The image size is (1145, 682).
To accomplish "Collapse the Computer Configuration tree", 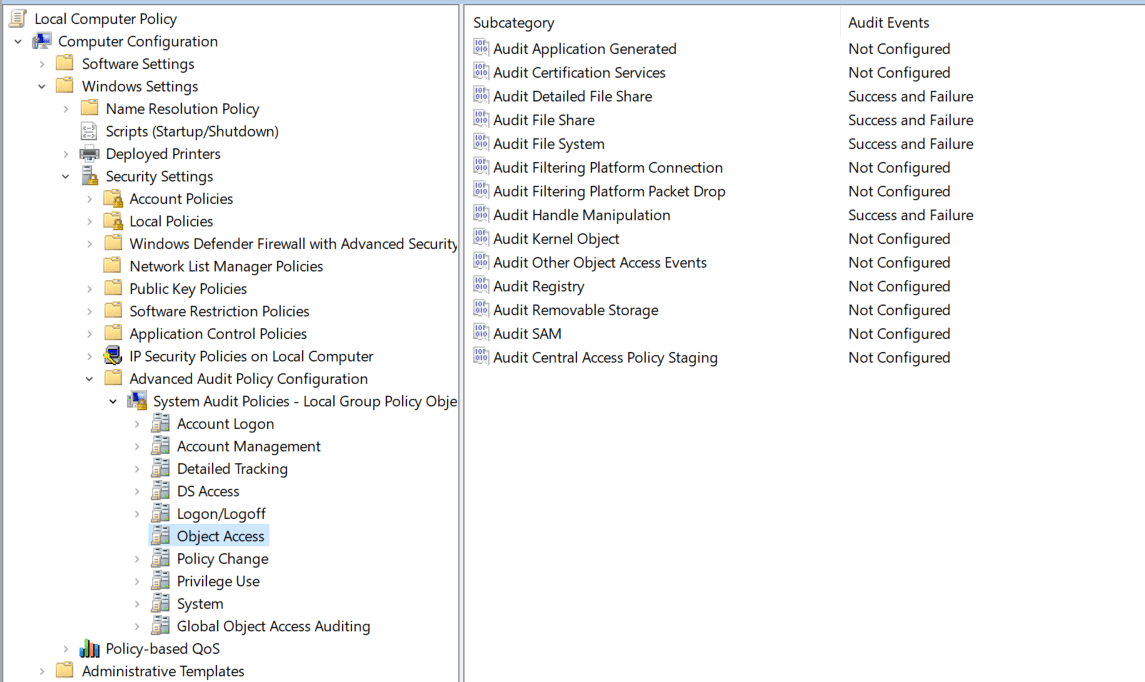I will click(x=17, y=41).
